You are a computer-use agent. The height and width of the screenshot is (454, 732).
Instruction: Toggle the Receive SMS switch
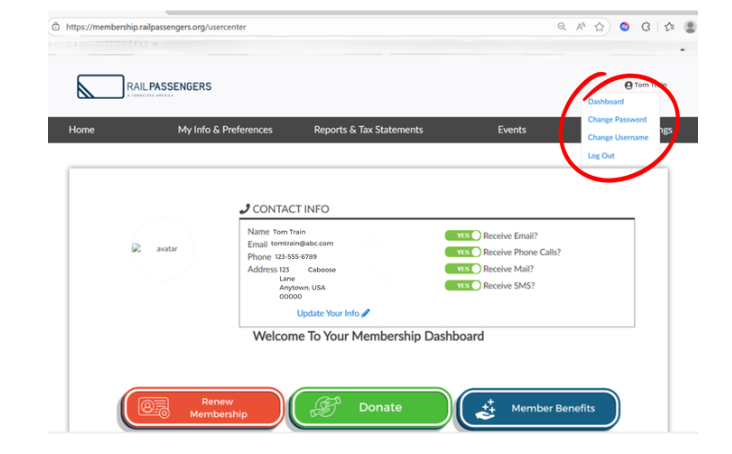[463, 285]
